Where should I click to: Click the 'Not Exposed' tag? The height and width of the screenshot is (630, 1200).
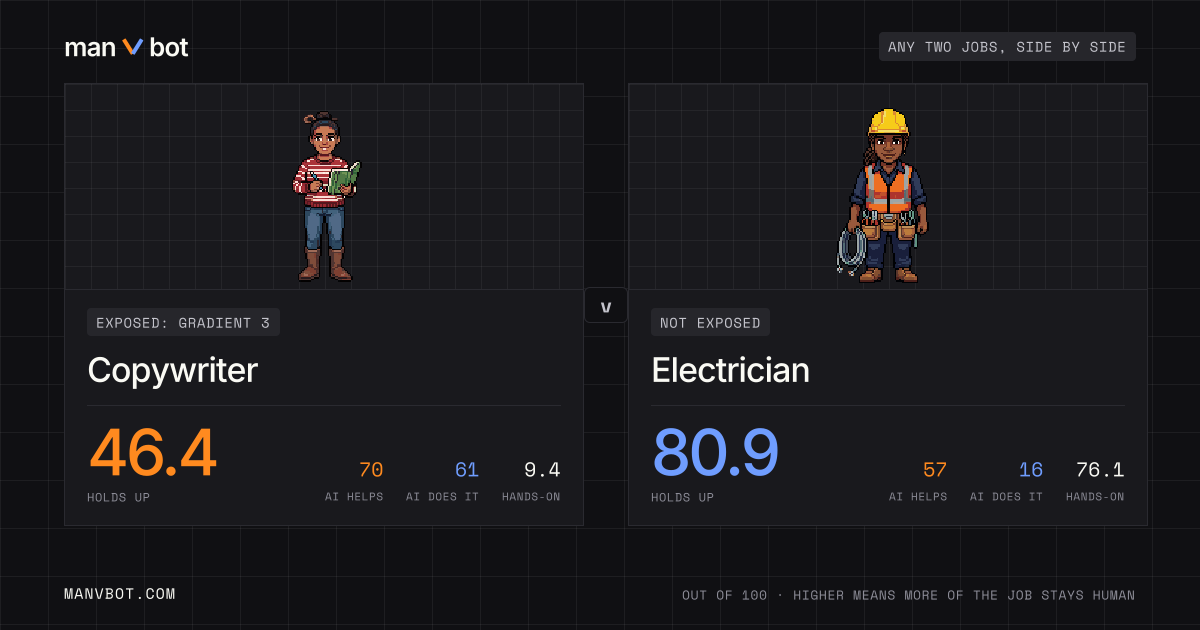pyautogui.click(x=710, y=322)
